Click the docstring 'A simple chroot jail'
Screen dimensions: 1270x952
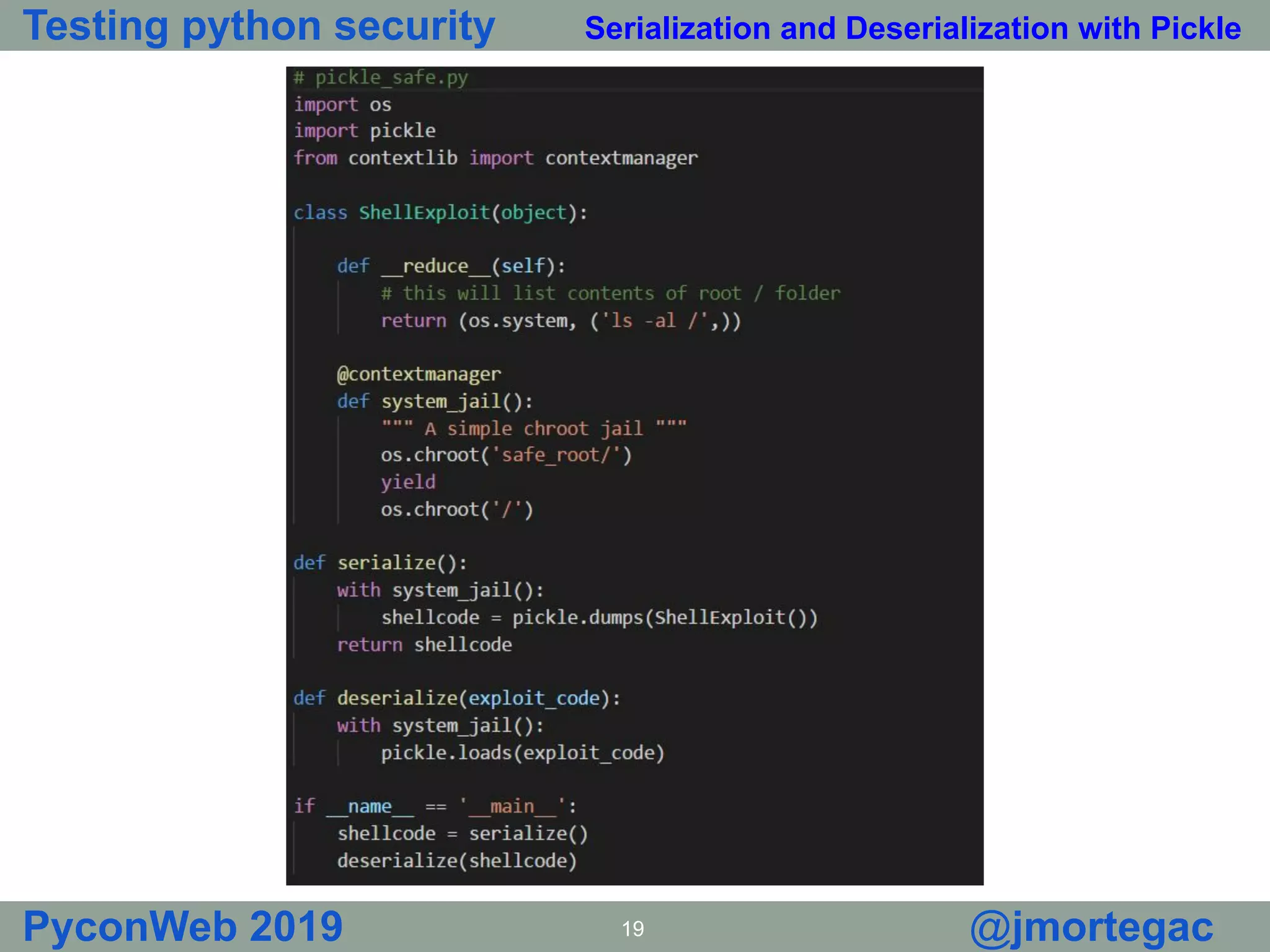tap(534, 429)
